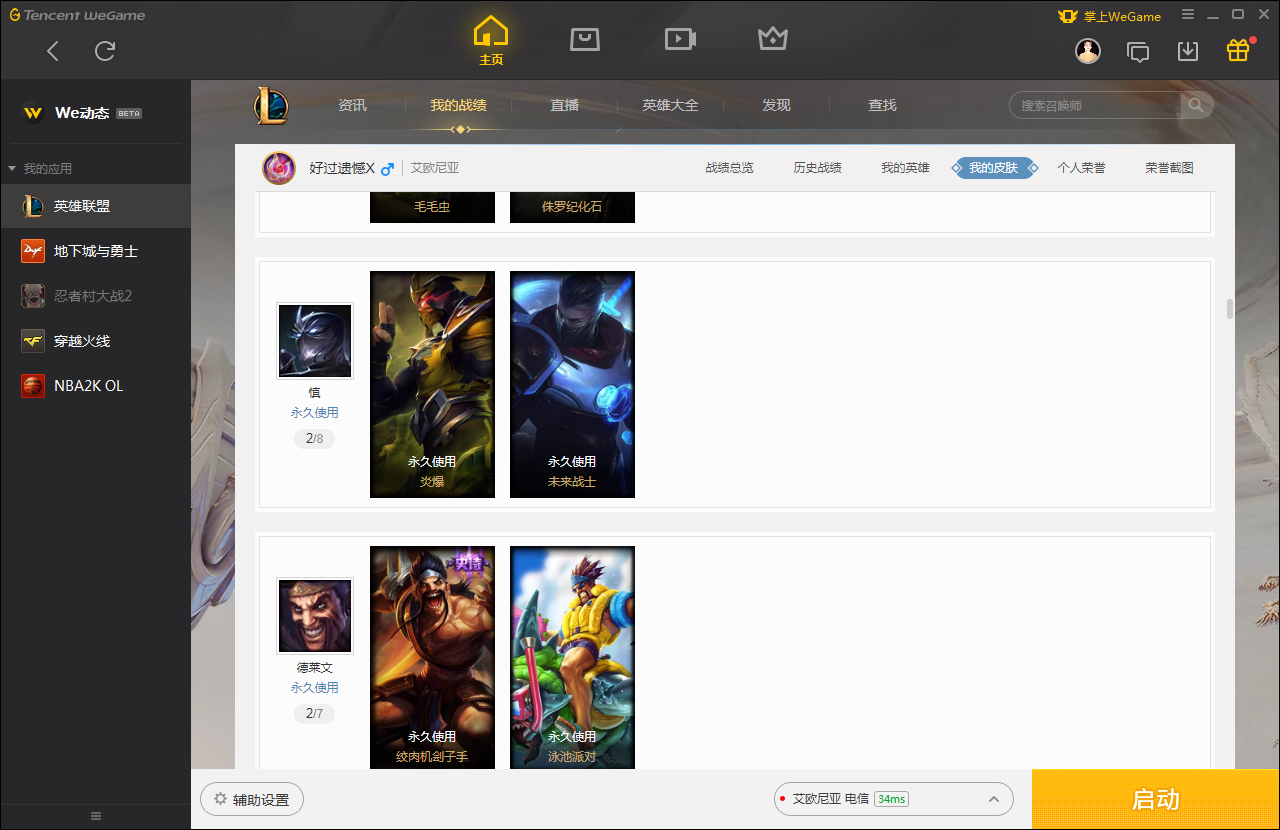Click the 毛毛虫 skin card
This screenshot has width=1280, height=830.
432,207
